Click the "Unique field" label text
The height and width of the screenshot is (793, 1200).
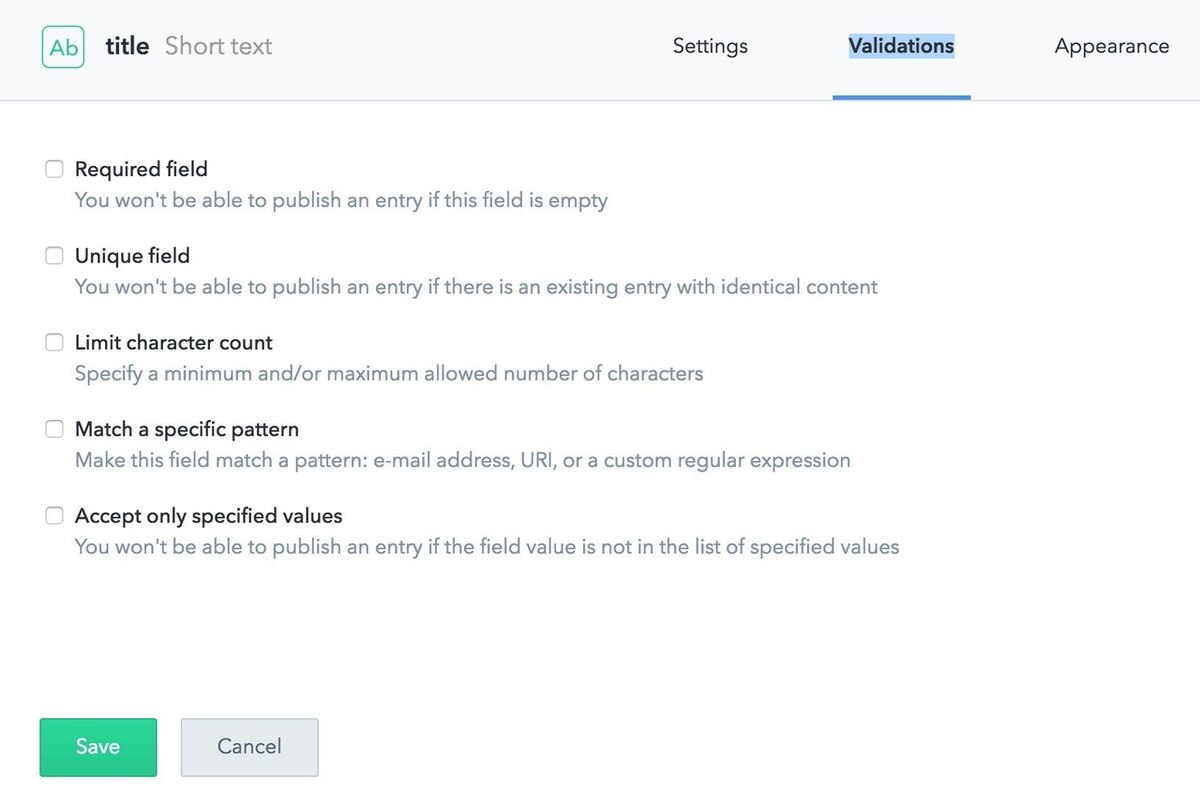(132, 256)
